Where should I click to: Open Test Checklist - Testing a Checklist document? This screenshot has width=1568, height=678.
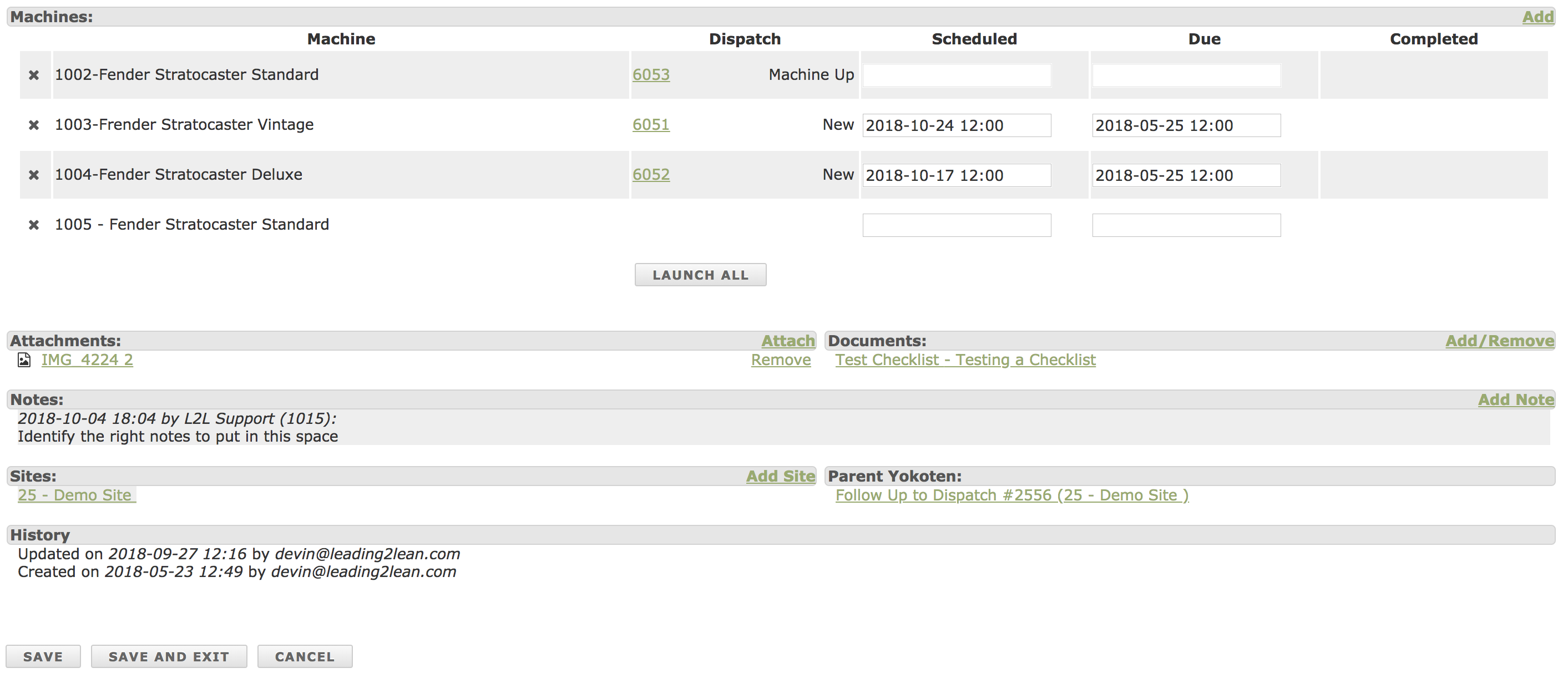click(965, 360)
